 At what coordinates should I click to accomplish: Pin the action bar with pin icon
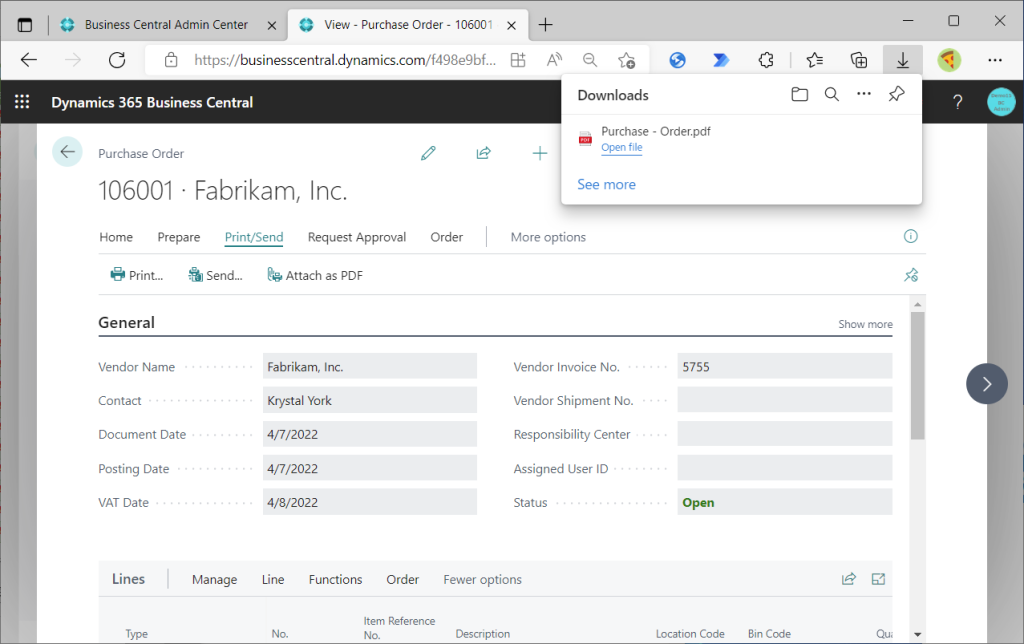[911, 275]
